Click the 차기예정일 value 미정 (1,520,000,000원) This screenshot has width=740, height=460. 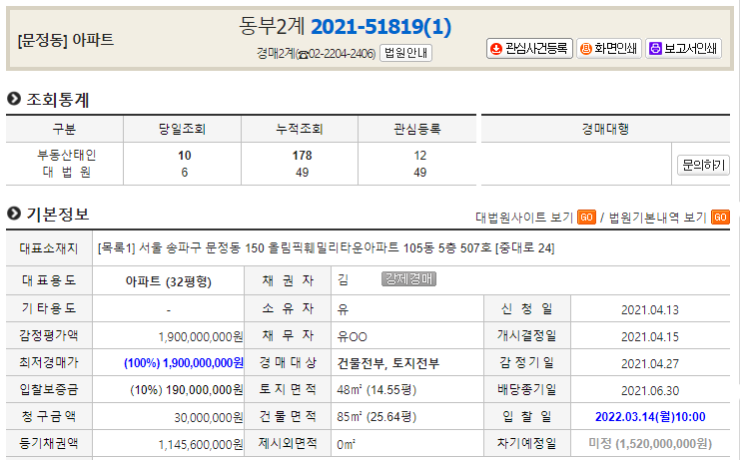(x=650, y=444)
